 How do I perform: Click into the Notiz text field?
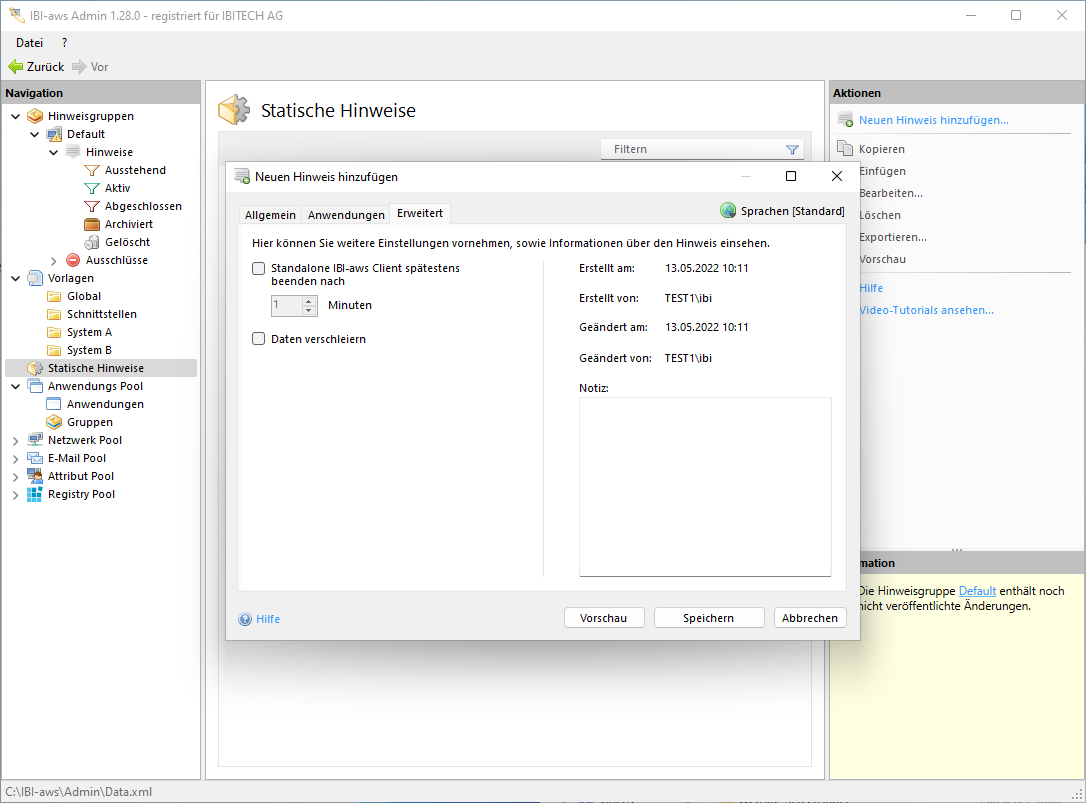(x=704, y=486)
